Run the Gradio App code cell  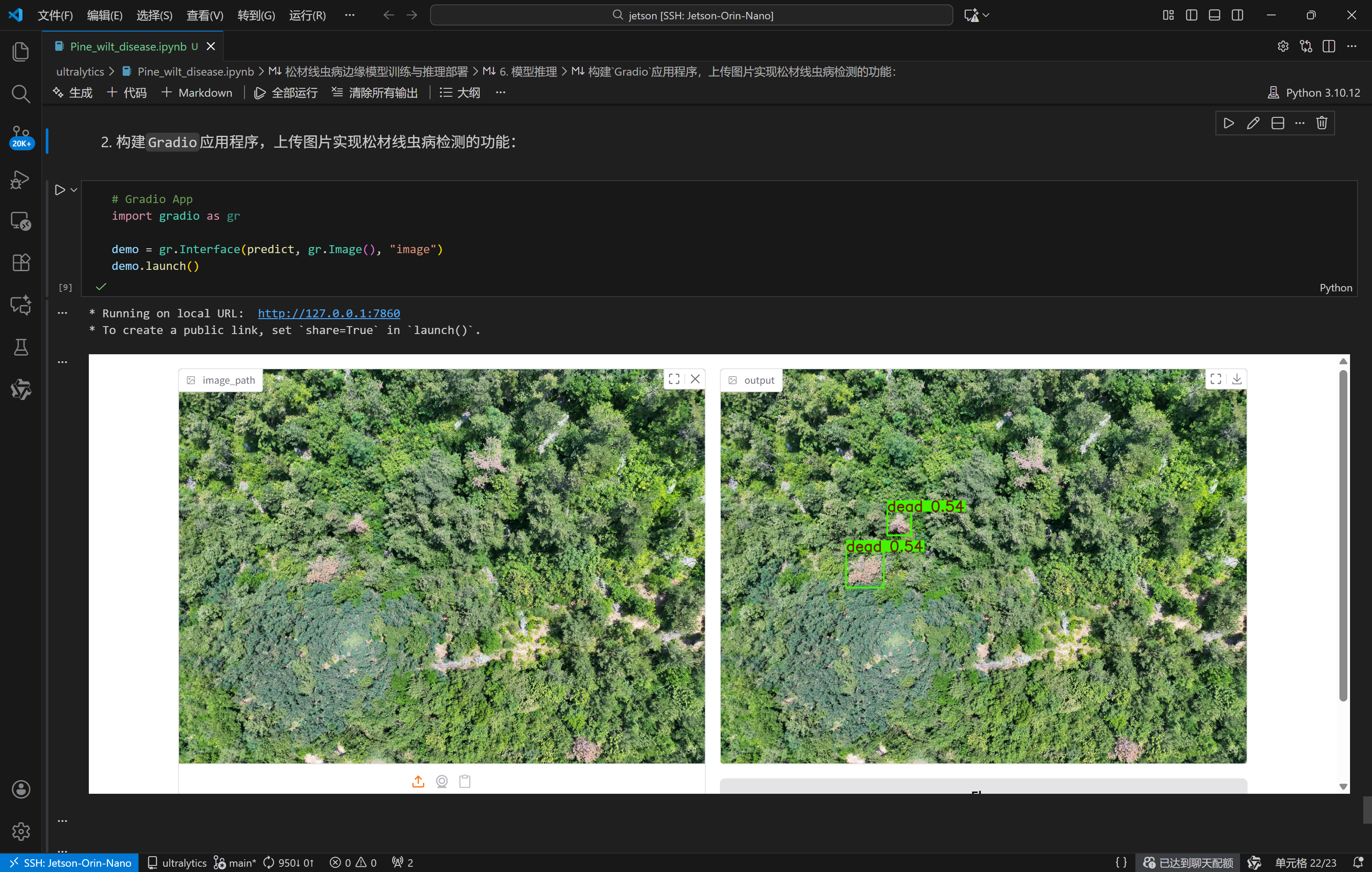(59, 190)
